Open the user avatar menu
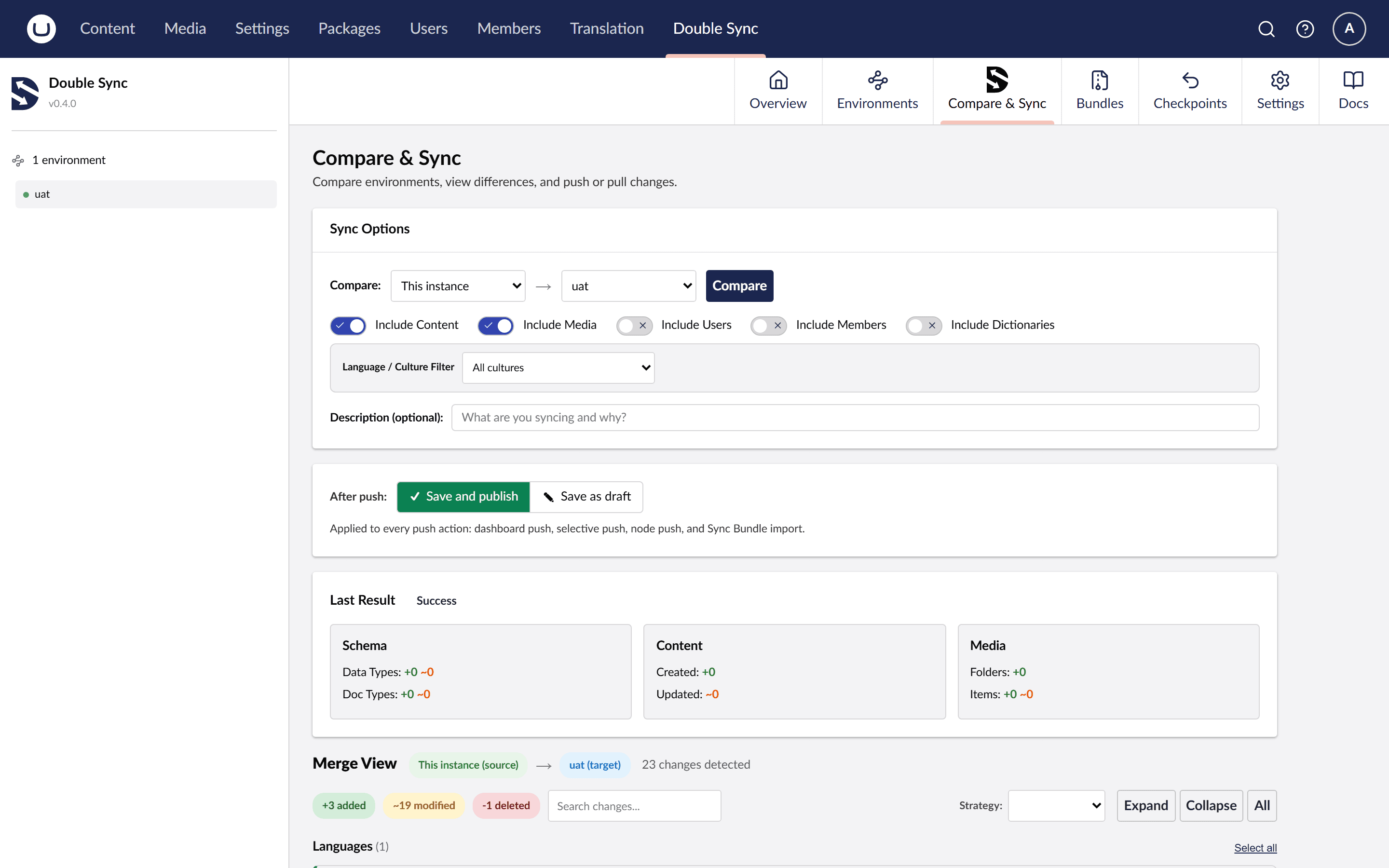Screen dimensions: 1389x868 [1349, 29]
